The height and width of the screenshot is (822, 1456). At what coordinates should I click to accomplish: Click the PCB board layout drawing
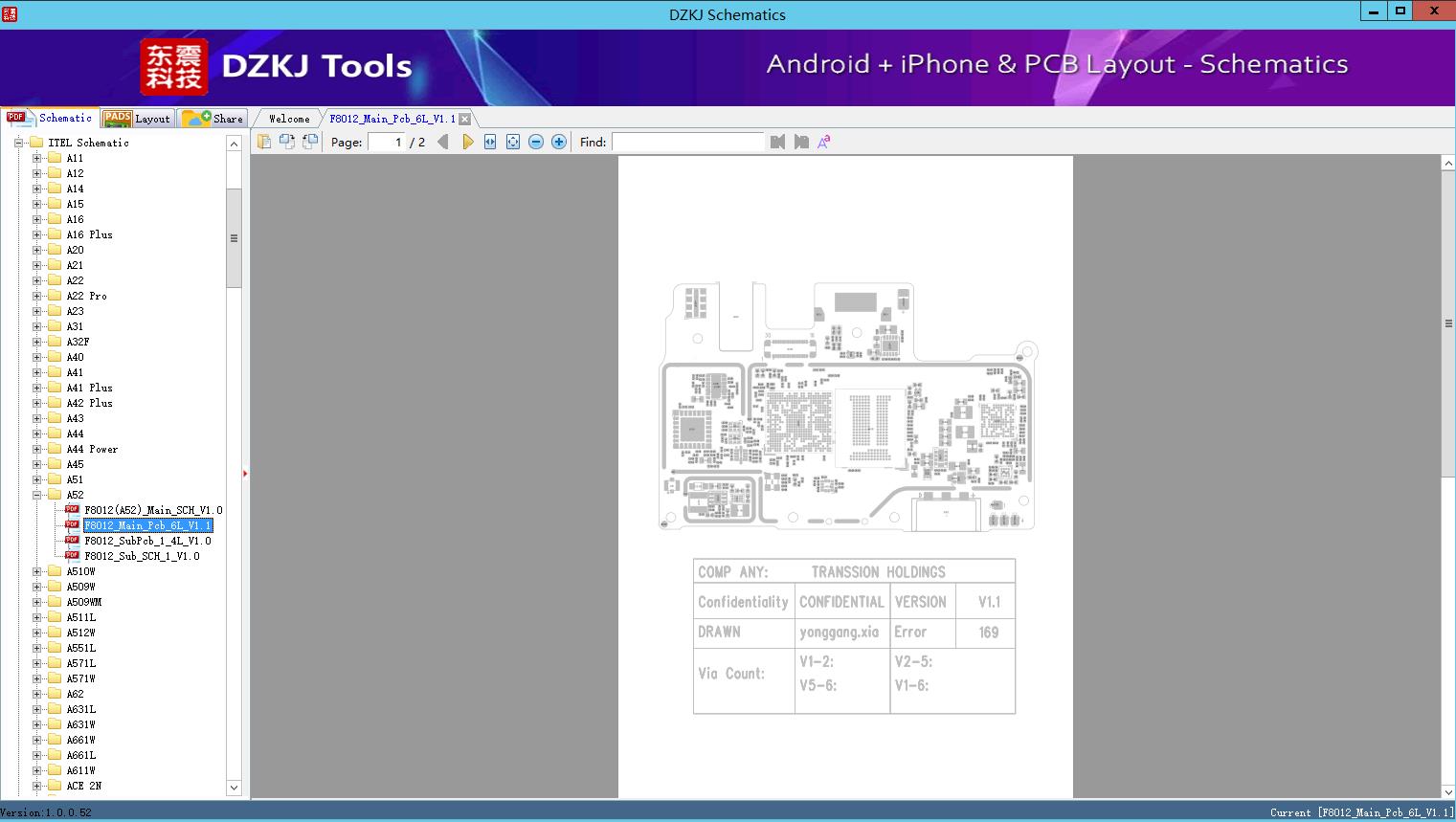point(848,407)
